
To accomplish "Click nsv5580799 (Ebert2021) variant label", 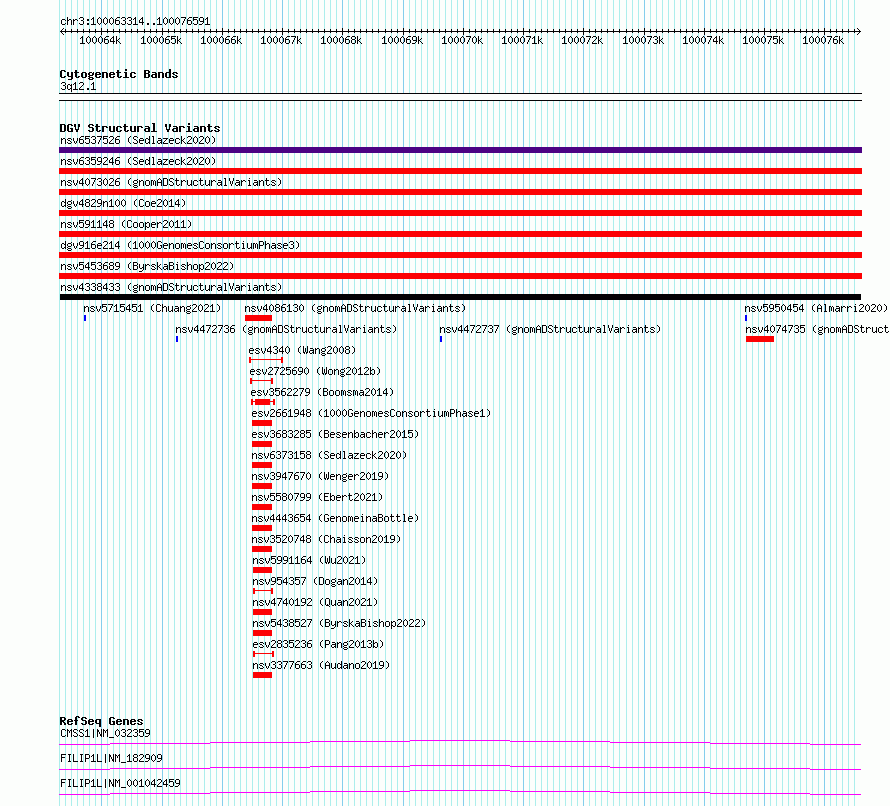I will click(317, 497).
